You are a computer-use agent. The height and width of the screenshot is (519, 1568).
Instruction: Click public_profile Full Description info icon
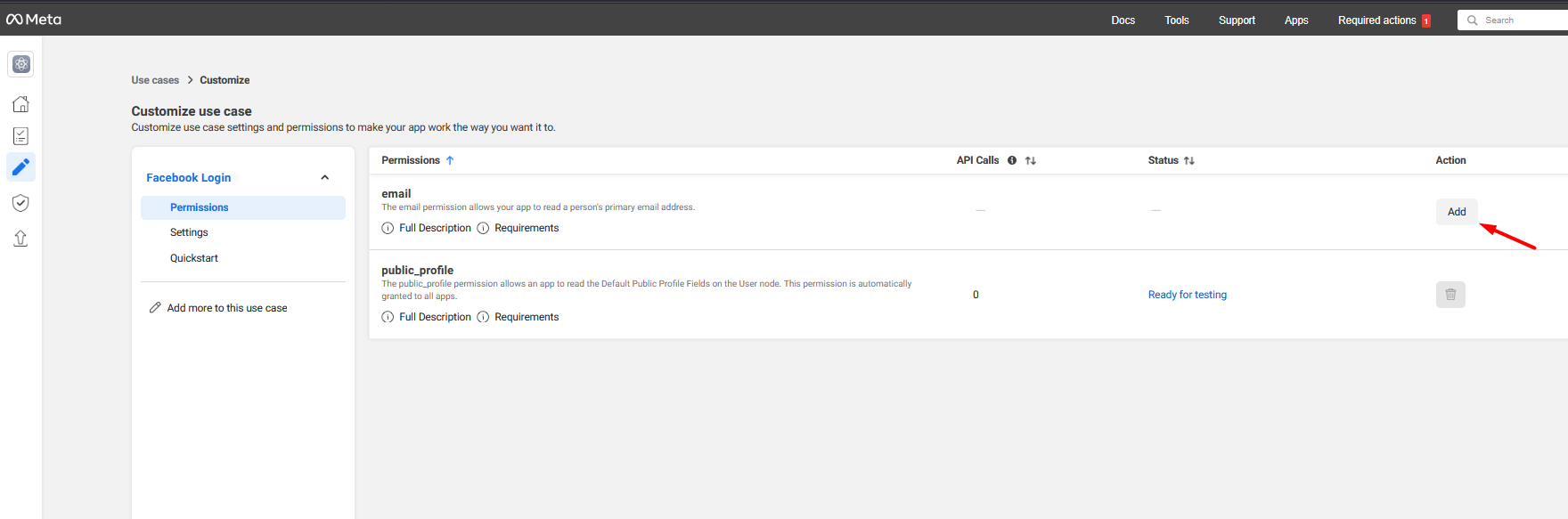[388, 317]
